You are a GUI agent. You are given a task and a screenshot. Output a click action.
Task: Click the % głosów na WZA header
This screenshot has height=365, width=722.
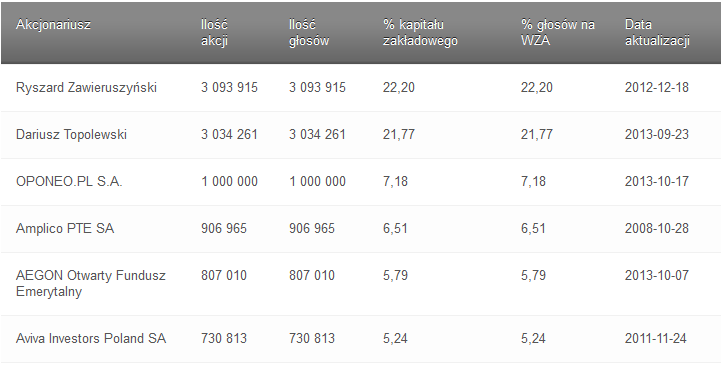click(x=558, y=33)
